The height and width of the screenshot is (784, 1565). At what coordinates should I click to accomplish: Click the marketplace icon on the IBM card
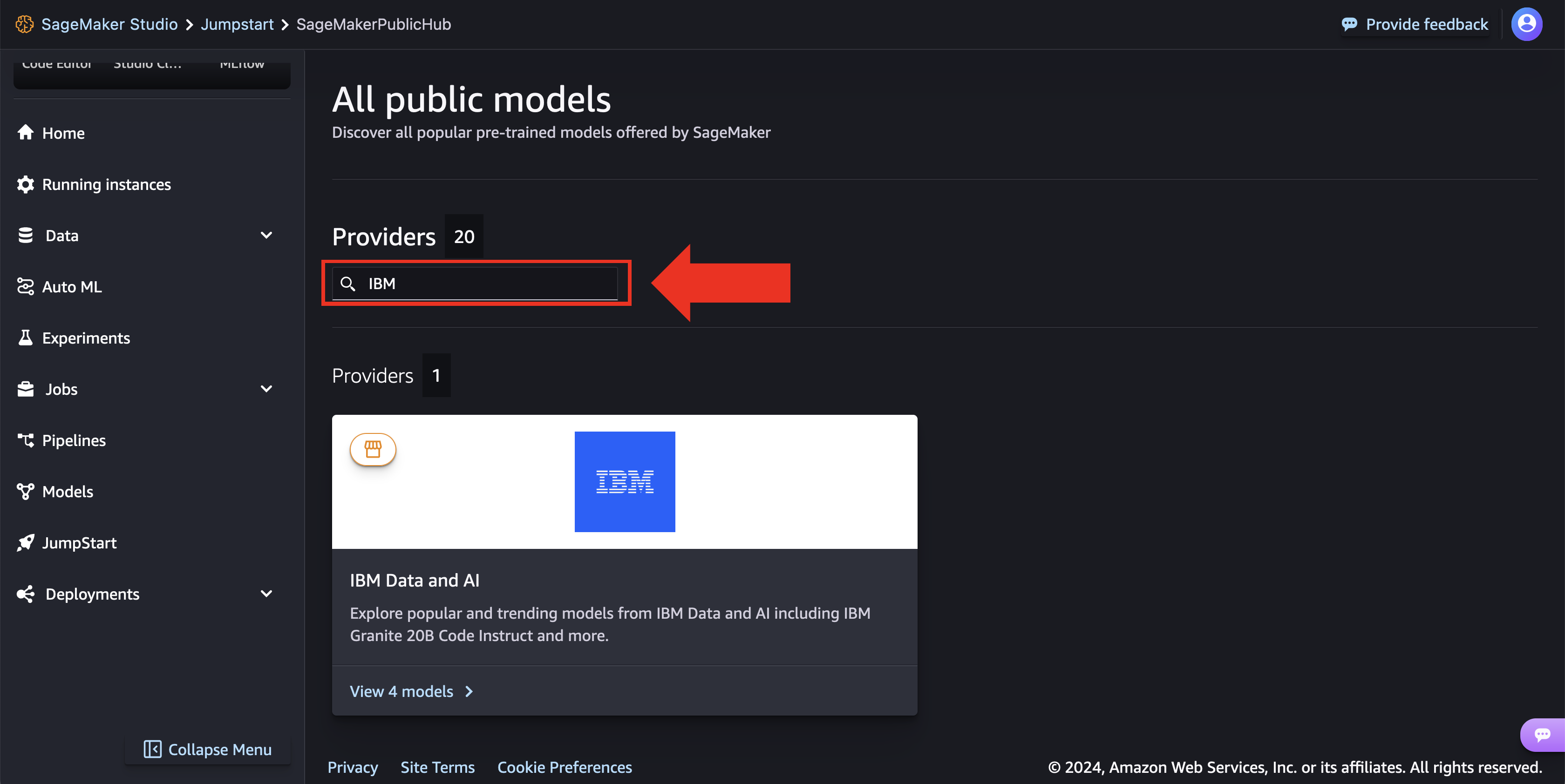[x=373, y=449]
